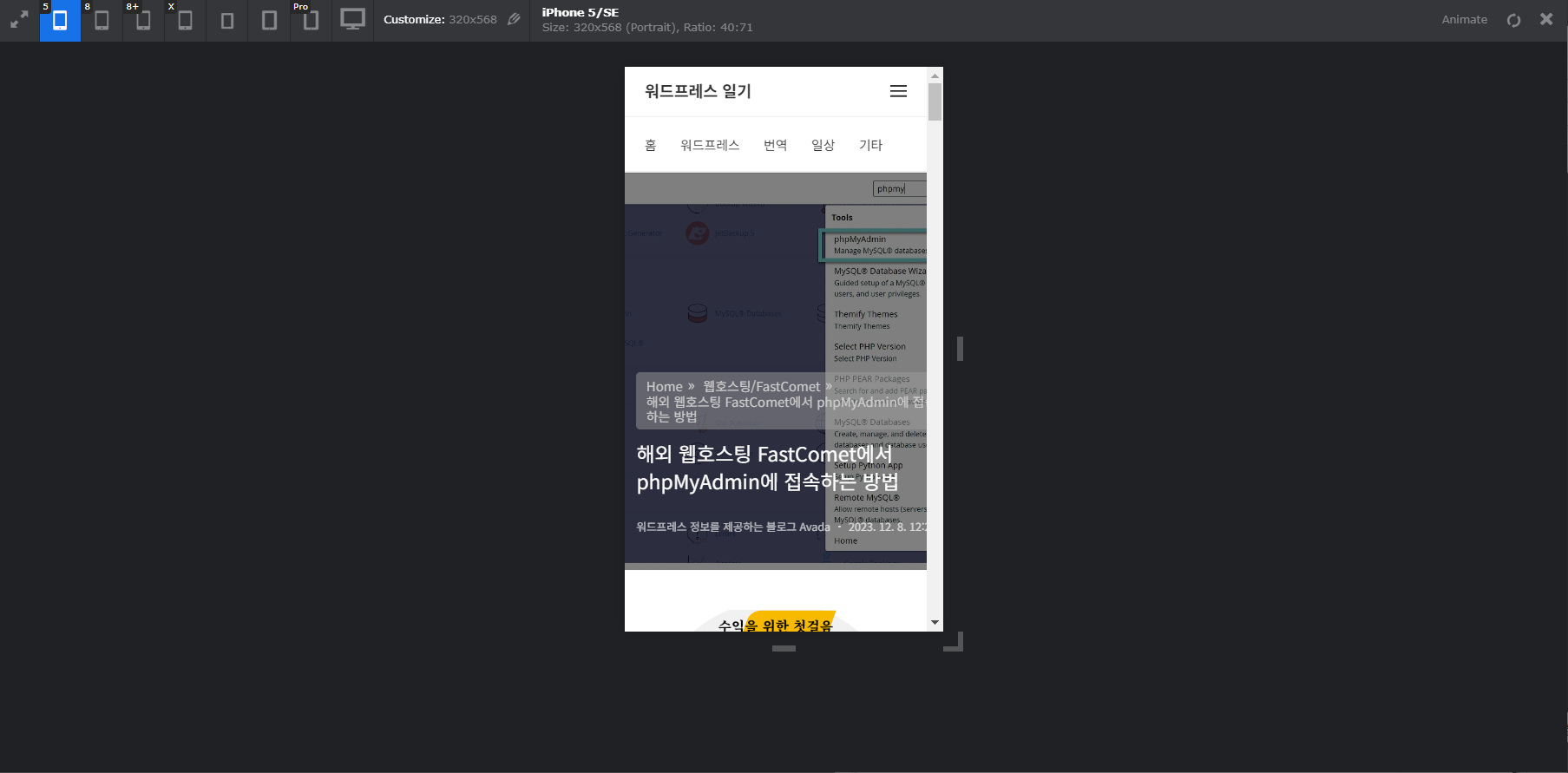
Task: Select the iPhone X device preset
Action: (x=185, y=20)
